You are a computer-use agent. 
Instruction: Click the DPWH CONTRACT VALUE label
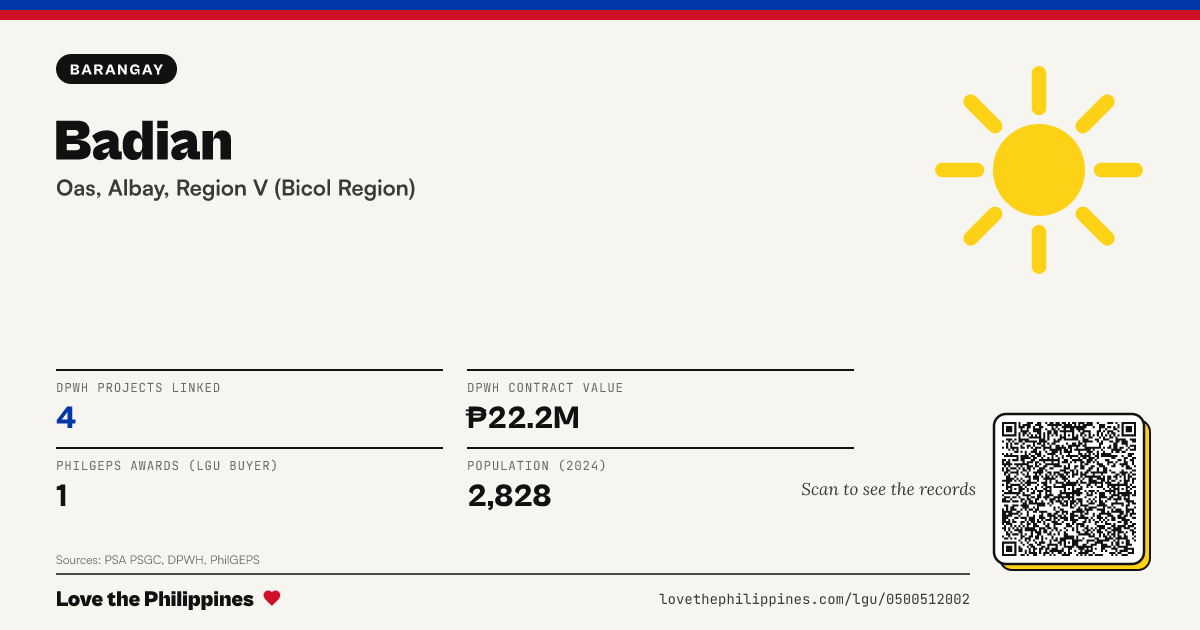(x=545, y=388)
